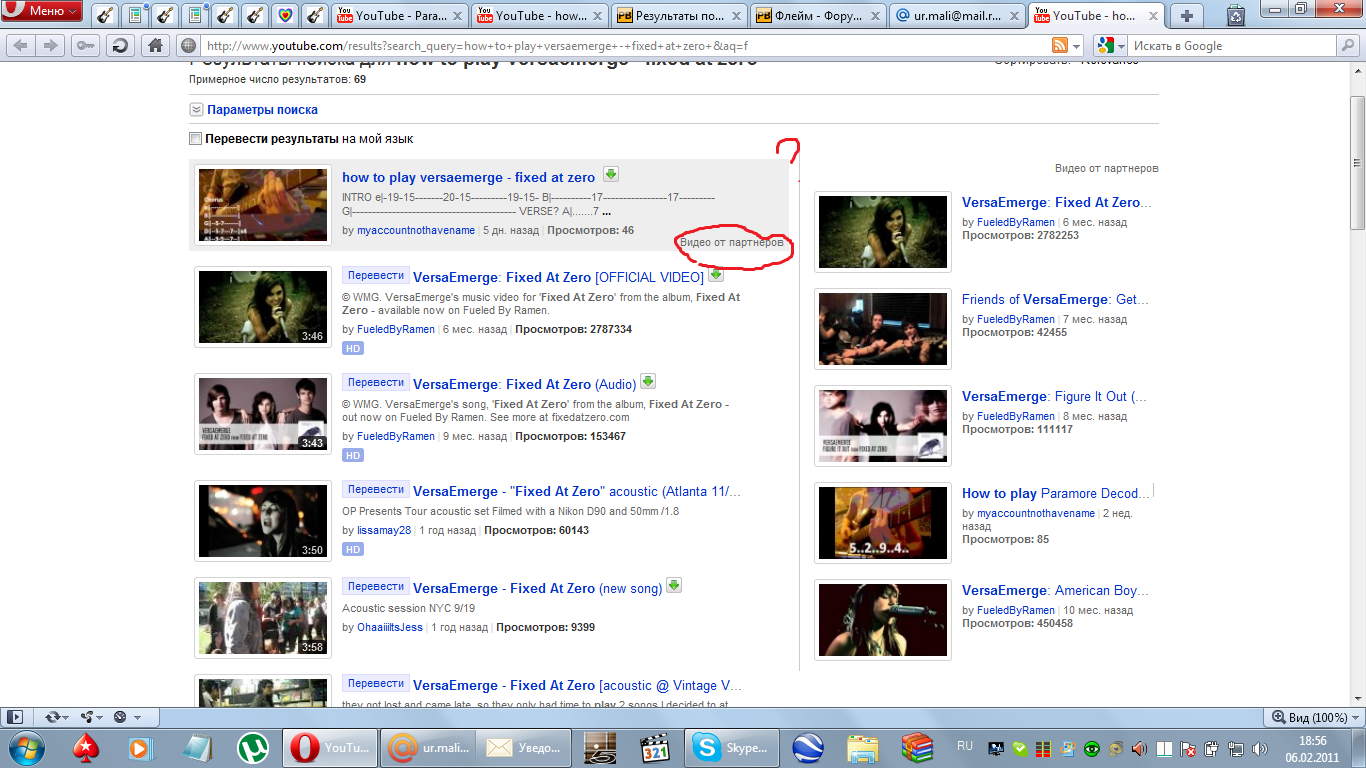Screen dimensions: 1366x768
Task: Click the RU language indicator in system tray
Action: coord(965,746)
